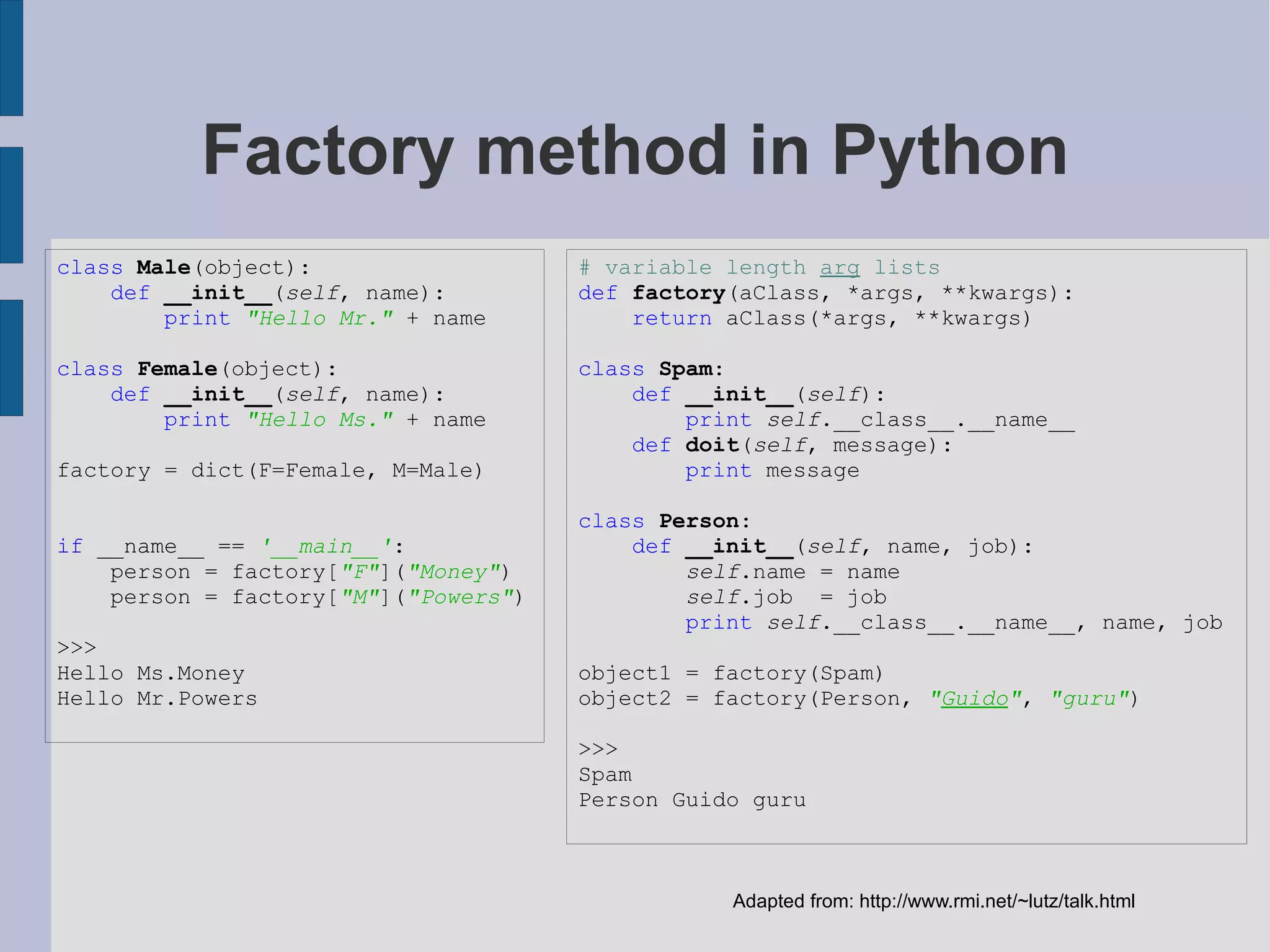Click the 'class Person:' definition line
1270x952 pixels.
(664, 522)
